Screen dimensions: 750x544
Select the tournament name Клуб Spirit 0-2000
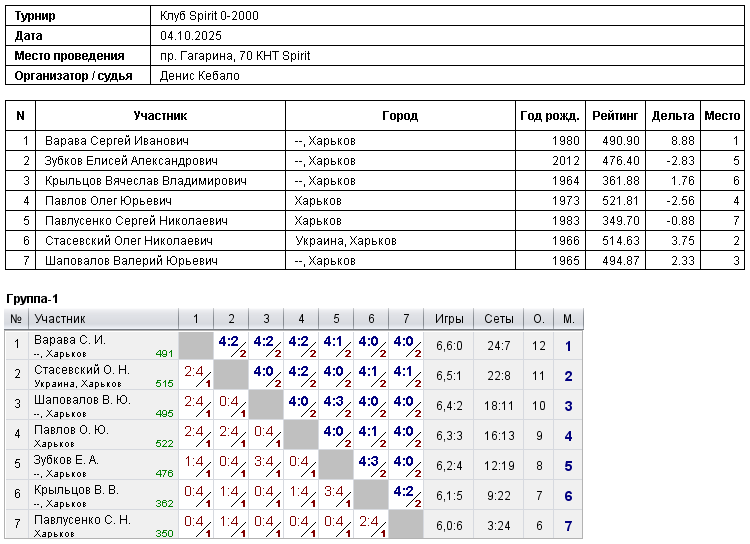click(x=209, y=16)
